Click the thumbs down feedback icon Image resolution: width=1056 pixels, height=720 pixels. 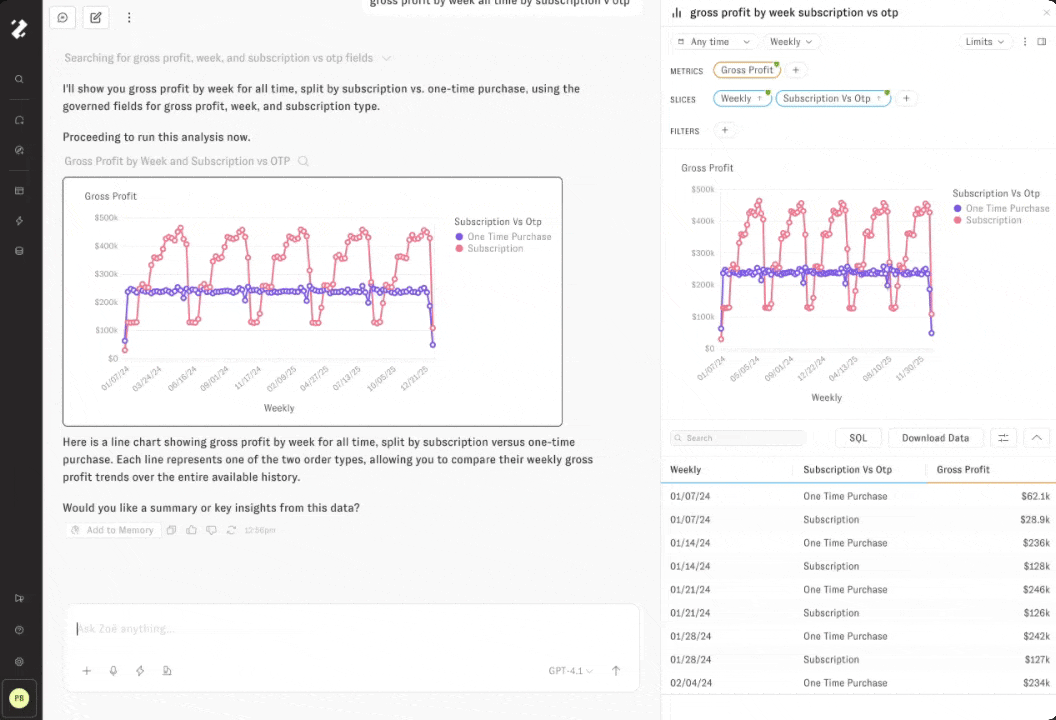click(x=211, y=530)
